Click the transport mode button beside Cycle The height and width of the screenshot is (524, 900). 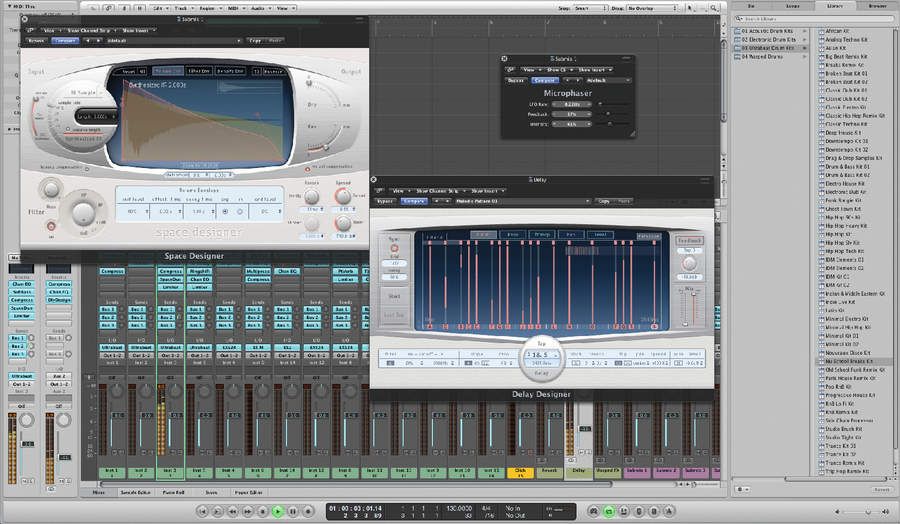[624, 510]
